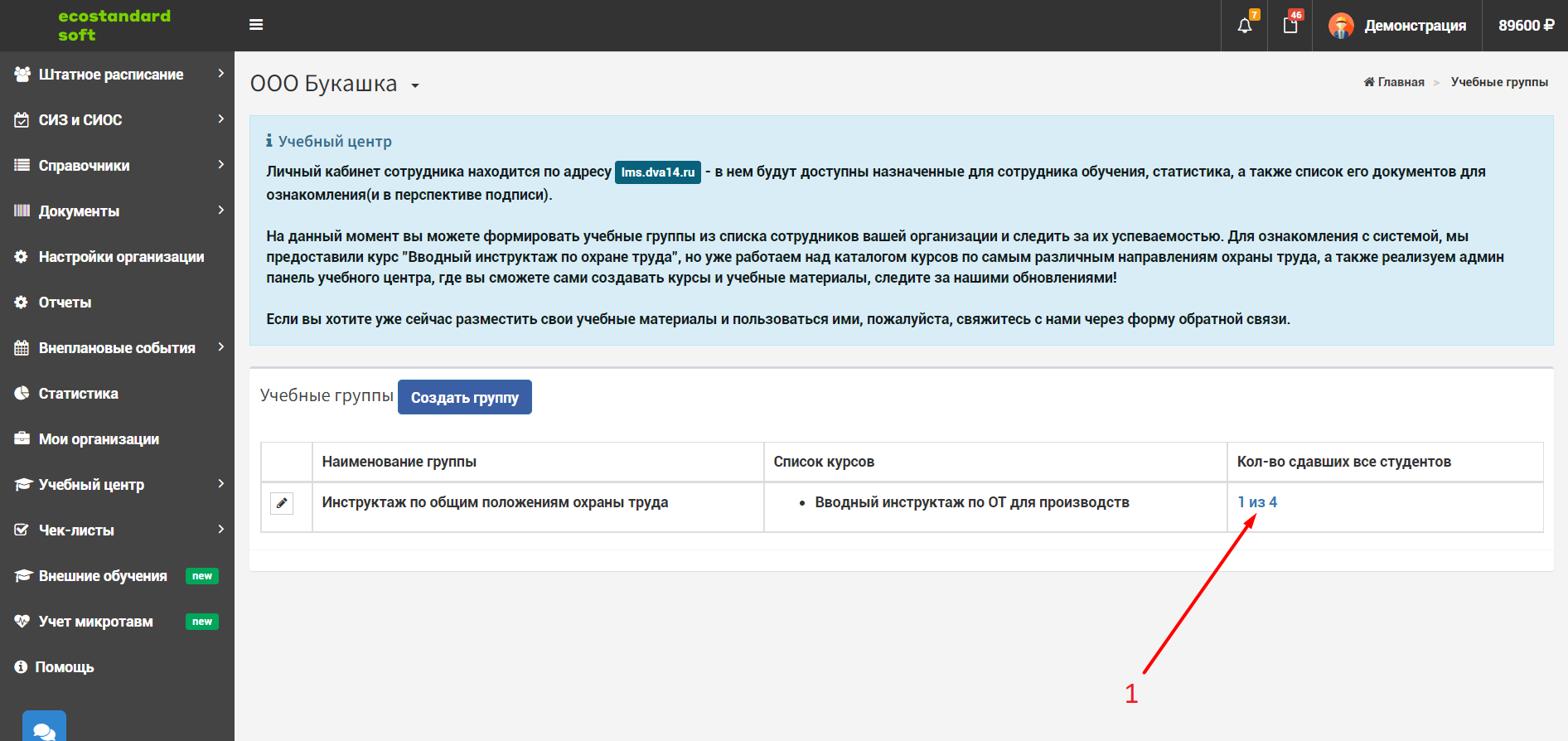Screen dimensions: 1568x741
Task: Expand Чек-листы submenu chevron
Action: click(220, 530)
